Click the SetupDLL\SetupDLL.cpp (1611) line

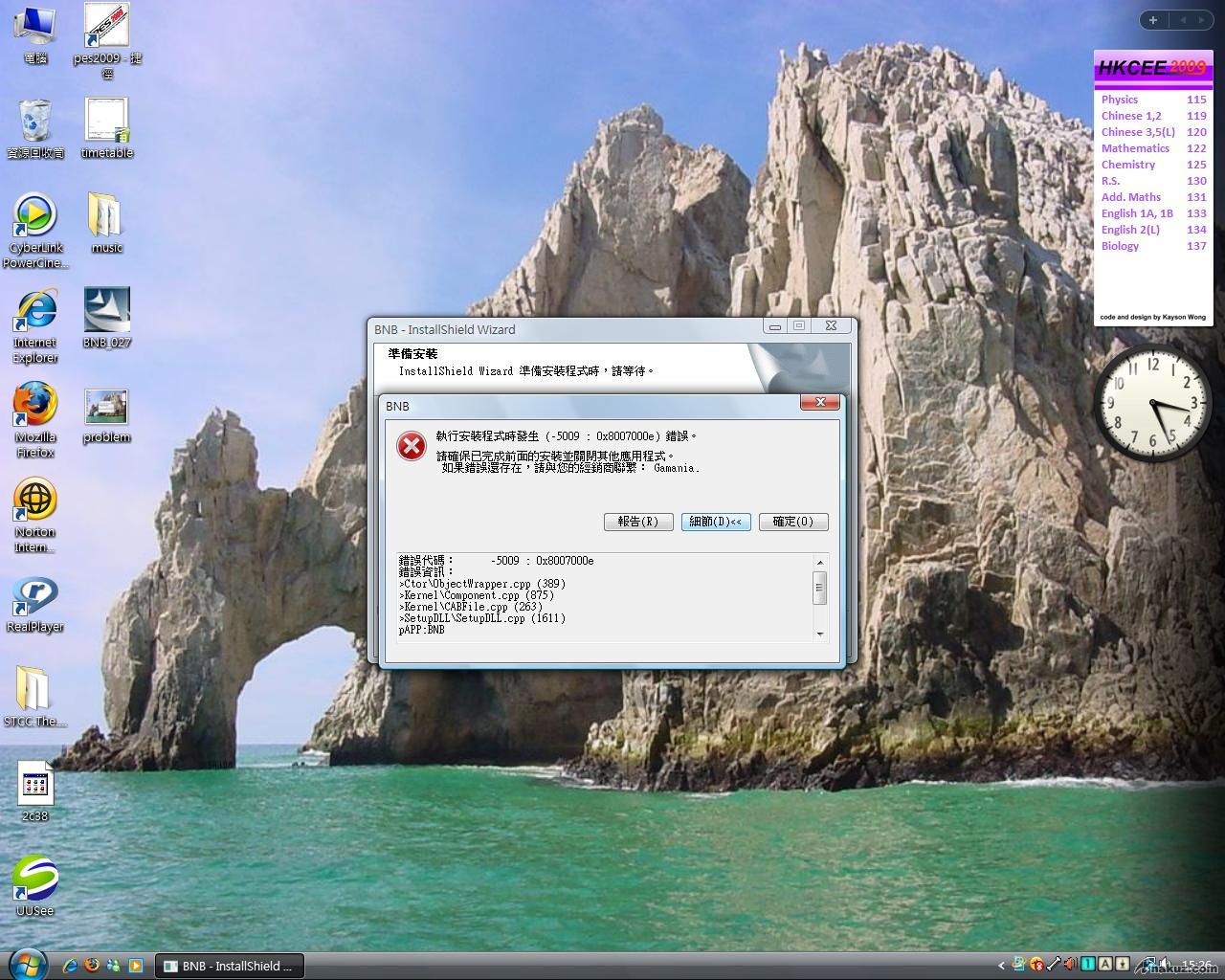[481, 618]
